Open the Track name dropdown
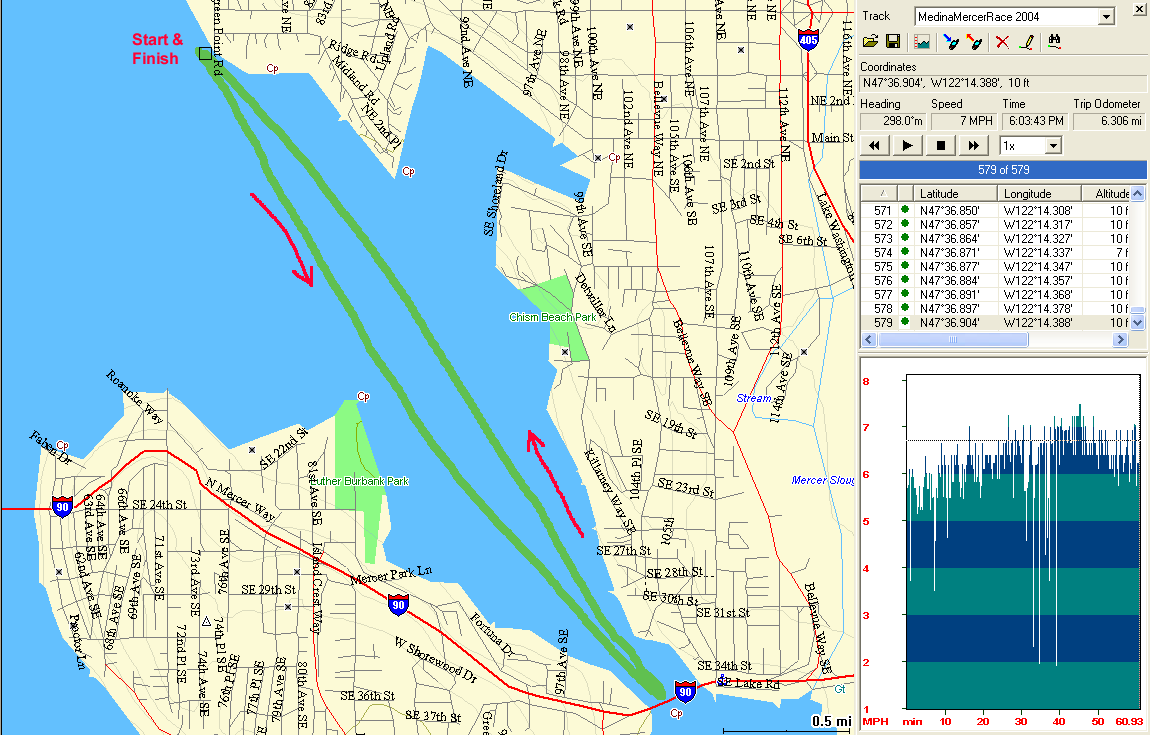Image resolution: width=1150 pixels, height=735 pixels. click(1105, 17)
